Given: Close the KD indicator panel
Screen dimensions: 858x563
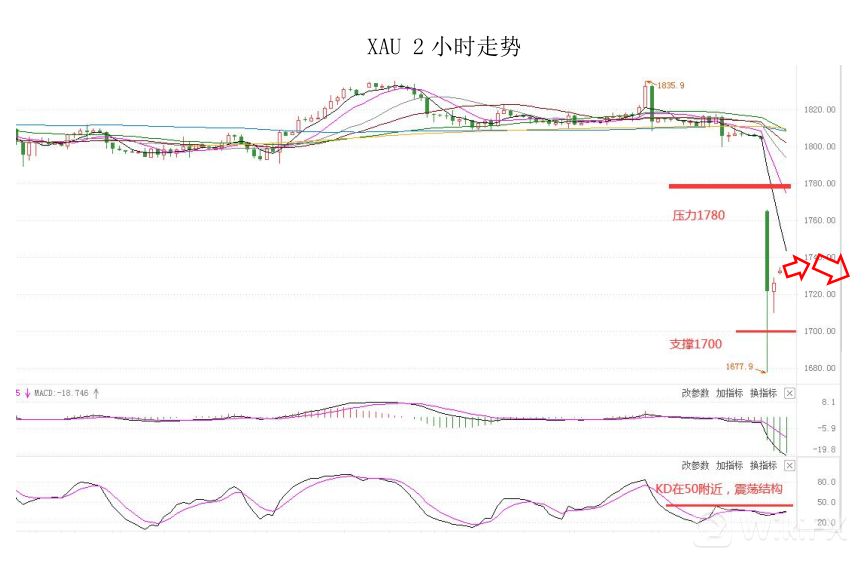Looking at the screenshot, I should (789, 465).
